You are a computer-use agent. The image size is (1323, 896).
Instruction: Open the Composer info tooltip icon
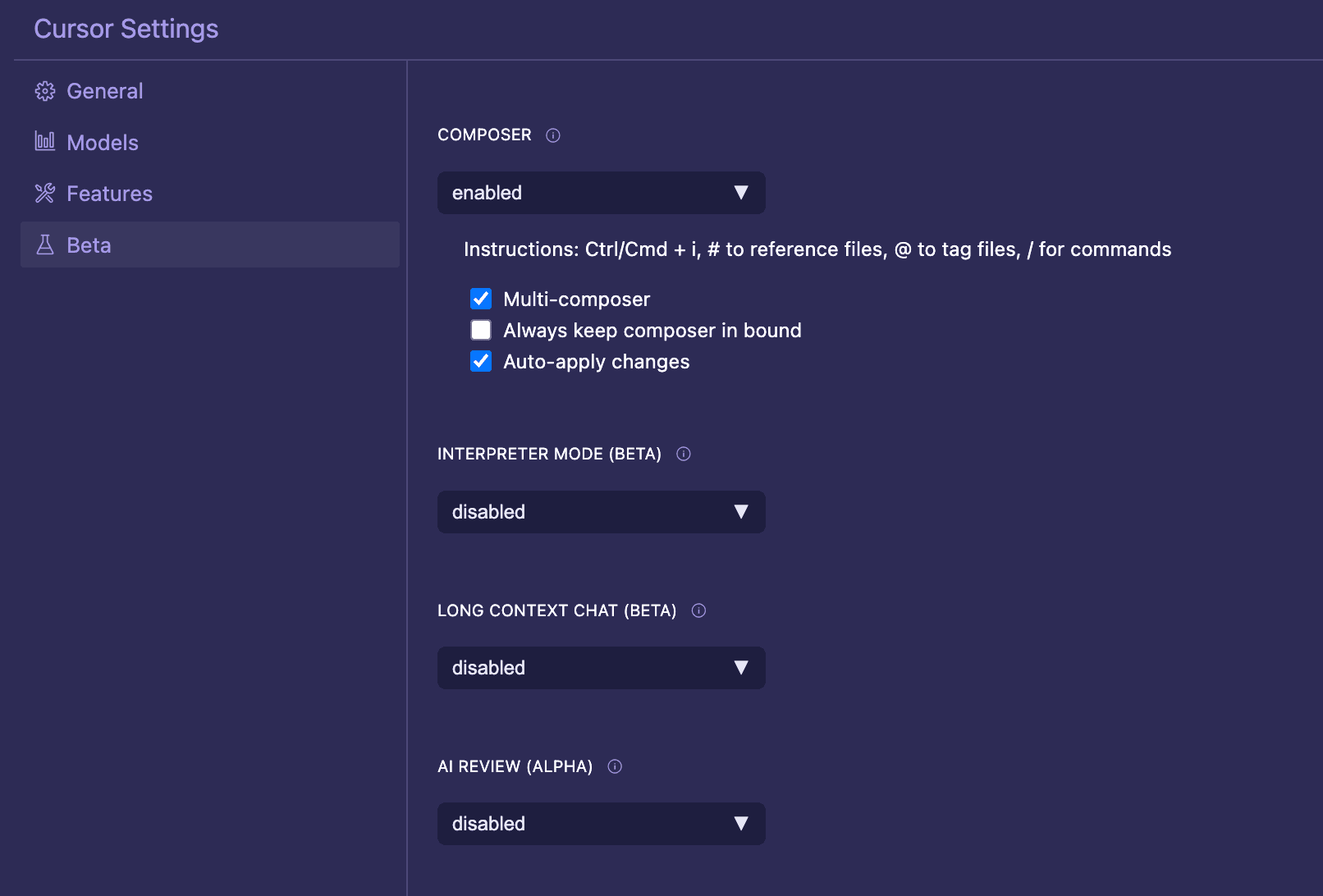click(x=552, y=135)
